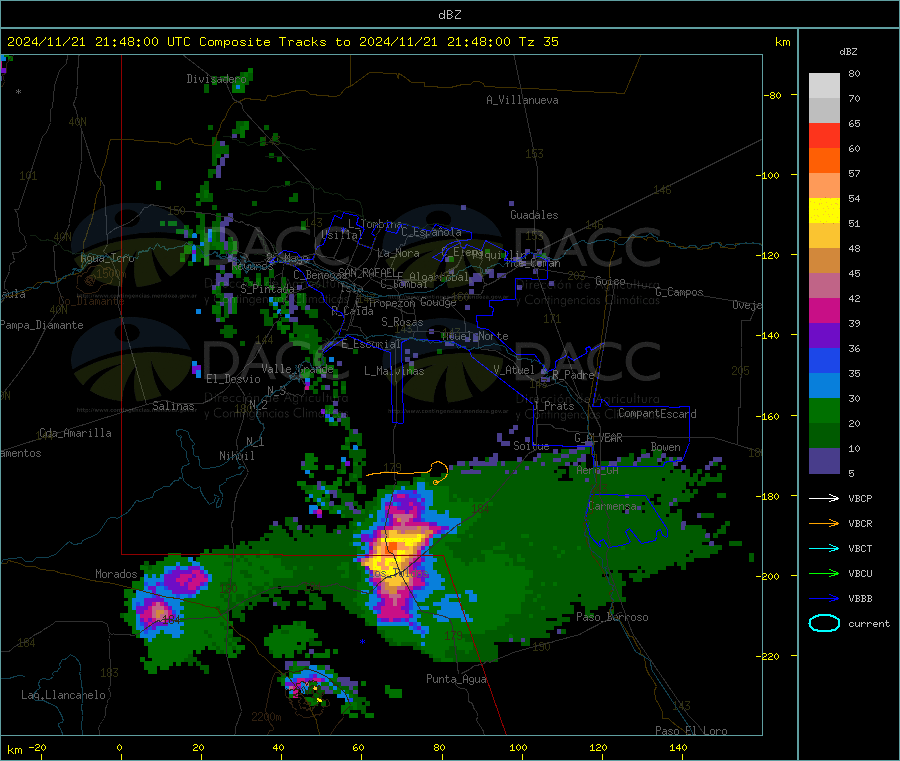The height and width of the screenshot is (761, 900).
Task: Select the magenta 39-42 dBZ legend swatch
Action: (x=824, y=310)
